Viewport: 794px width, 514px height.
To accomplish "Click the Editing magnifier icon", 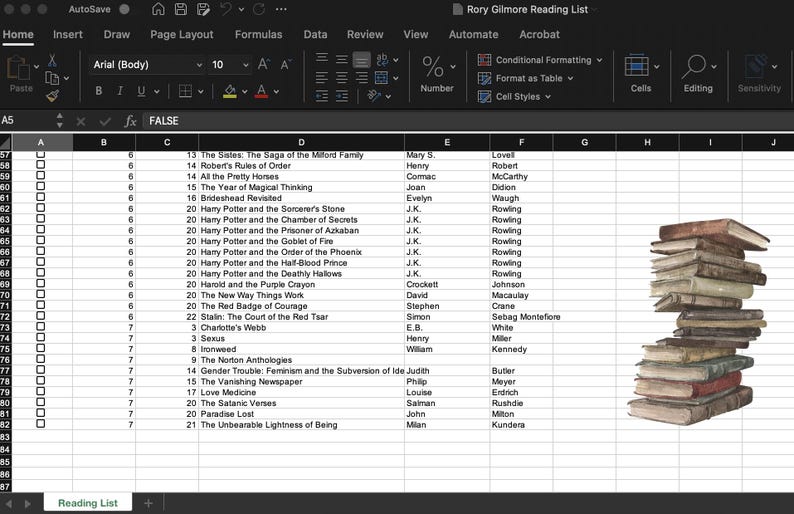I will pos(694,66).
